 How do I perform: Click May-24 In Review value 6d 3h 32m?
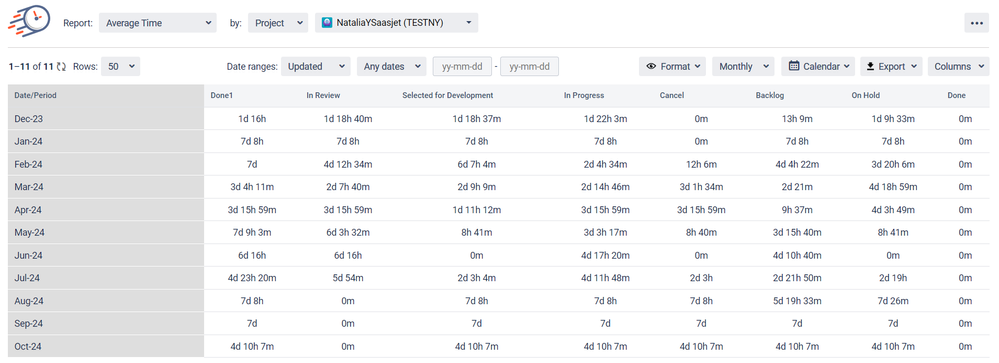click(x=348, y=232)
